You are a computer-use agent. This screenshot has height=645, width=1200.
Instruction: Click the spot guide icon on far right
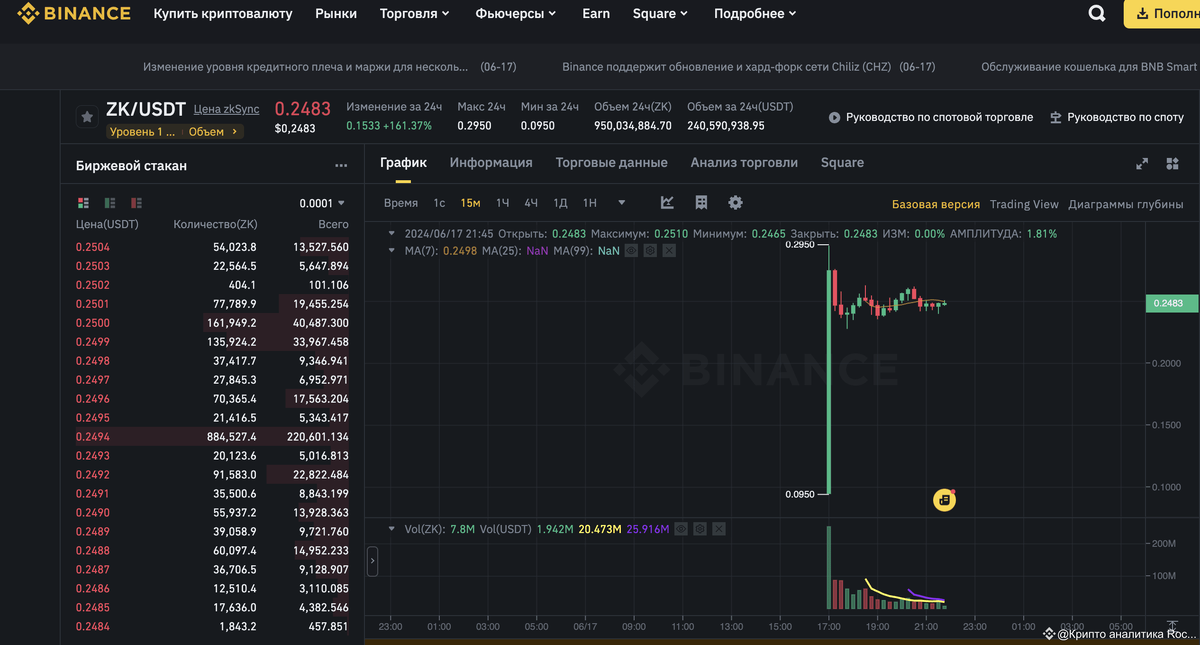pos(1056,118)
